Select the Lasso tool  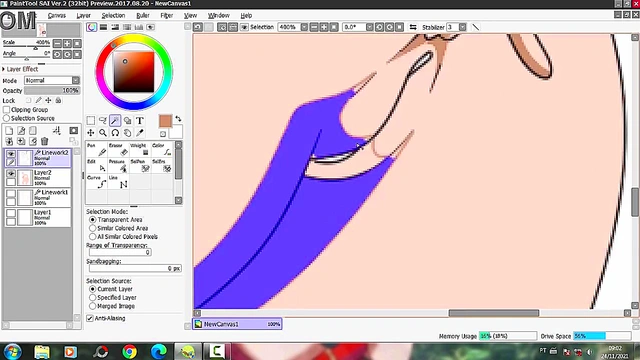(x=103, y=120)
